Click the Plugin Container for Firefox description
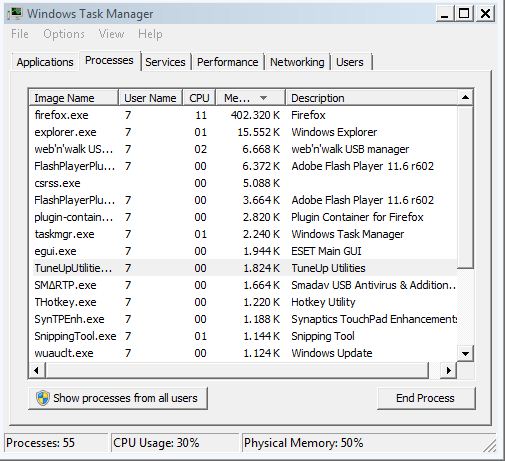 coord(357,217)
